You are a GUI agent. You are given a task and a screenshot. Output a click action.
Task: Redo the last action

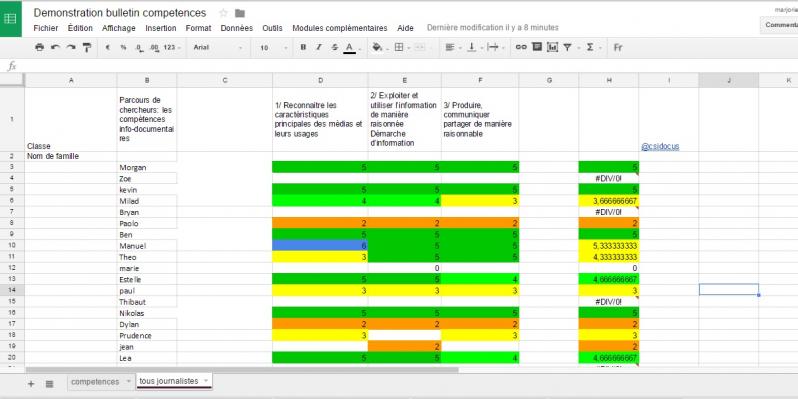pos(71,47)
